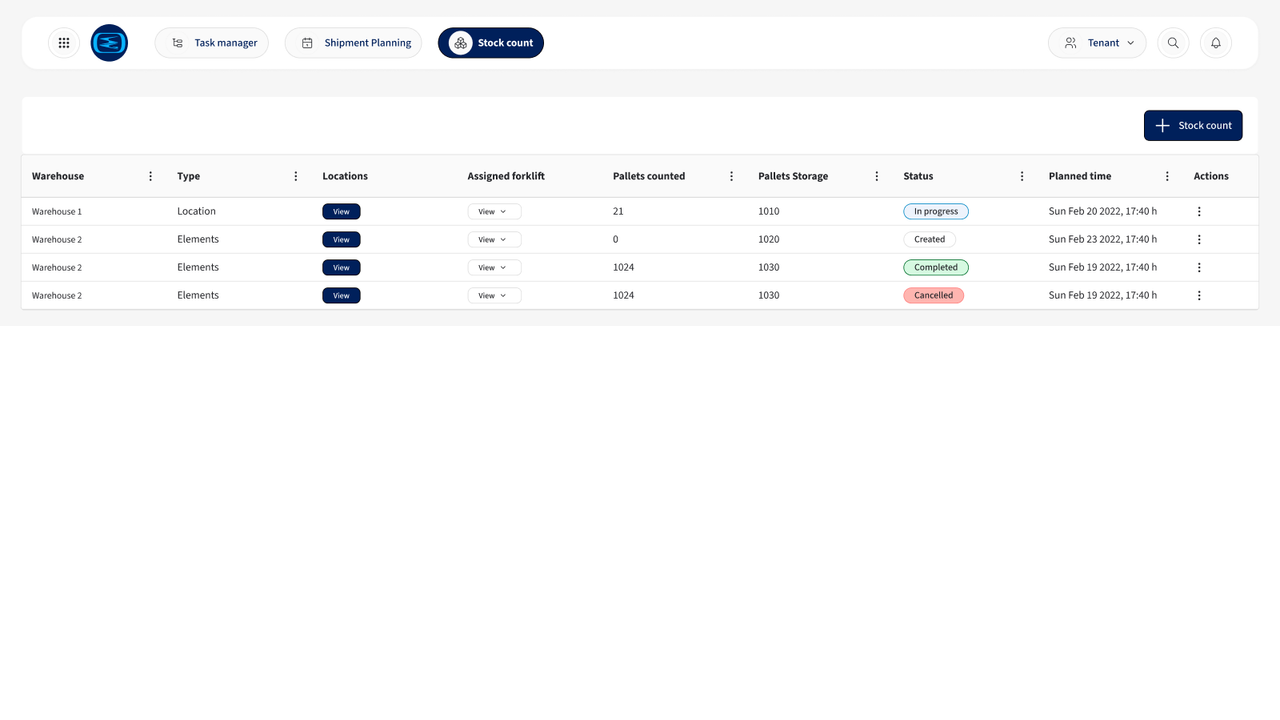Image resolution: width=1280 pixels, height=720 pixels.
Task: Expand forklift View dropdown in Created row
Action: coord(494,239)
